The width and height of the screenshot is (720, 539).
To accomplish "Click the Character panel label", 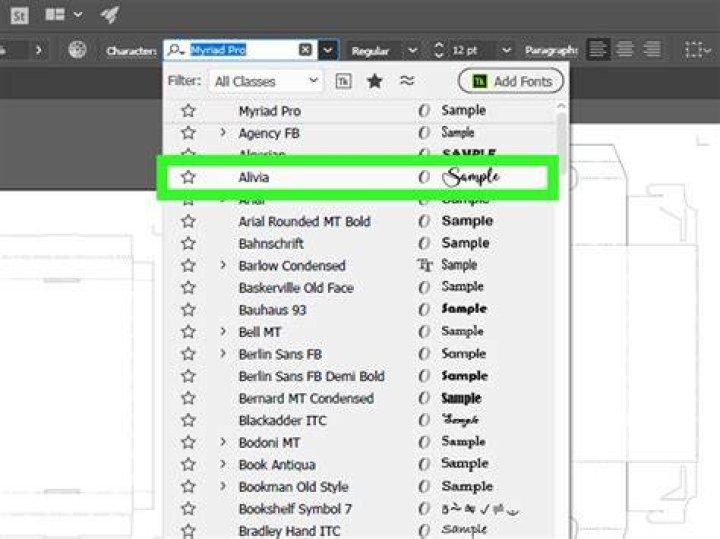I will point(131,51).
